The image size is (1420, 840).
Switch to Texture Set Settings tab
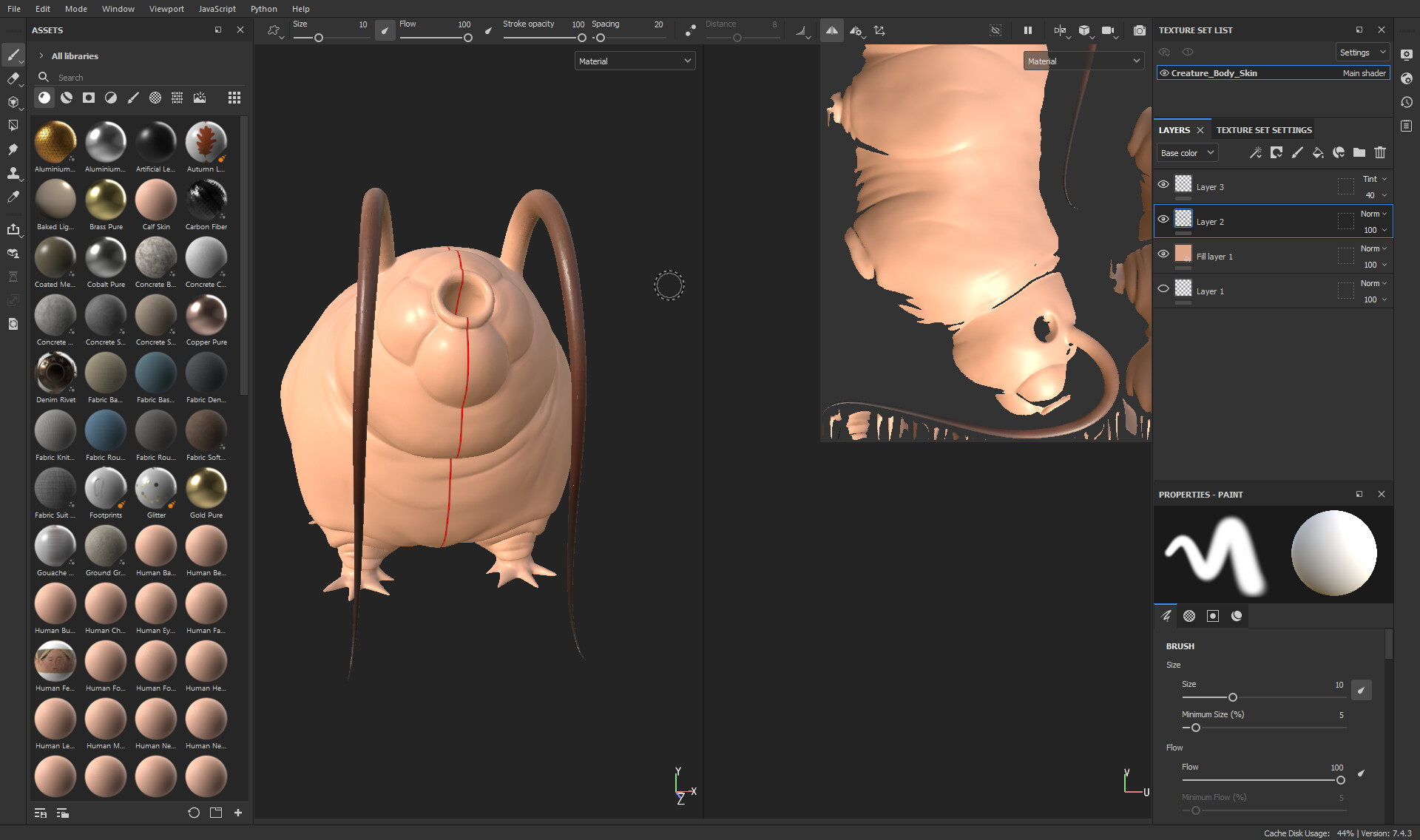(1264, 130)
